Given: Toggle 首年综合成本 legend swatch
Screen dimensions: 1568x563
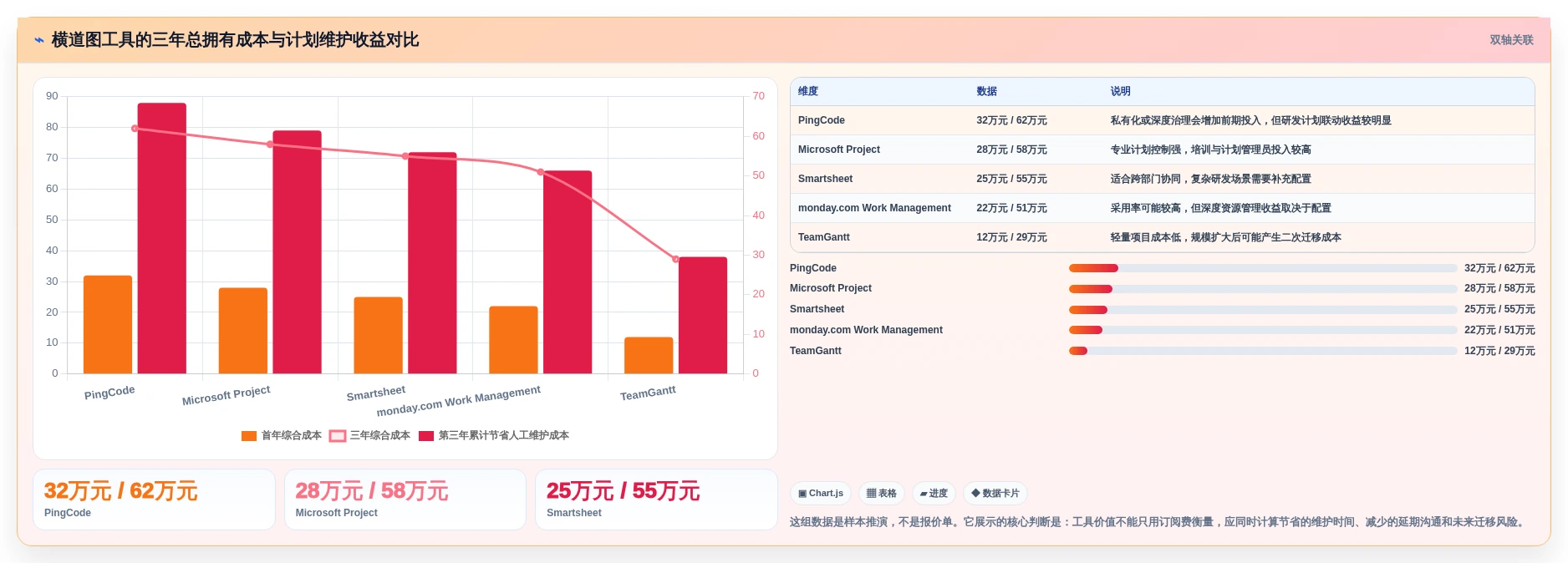Looking at the screenshot, I should [249, 436].
